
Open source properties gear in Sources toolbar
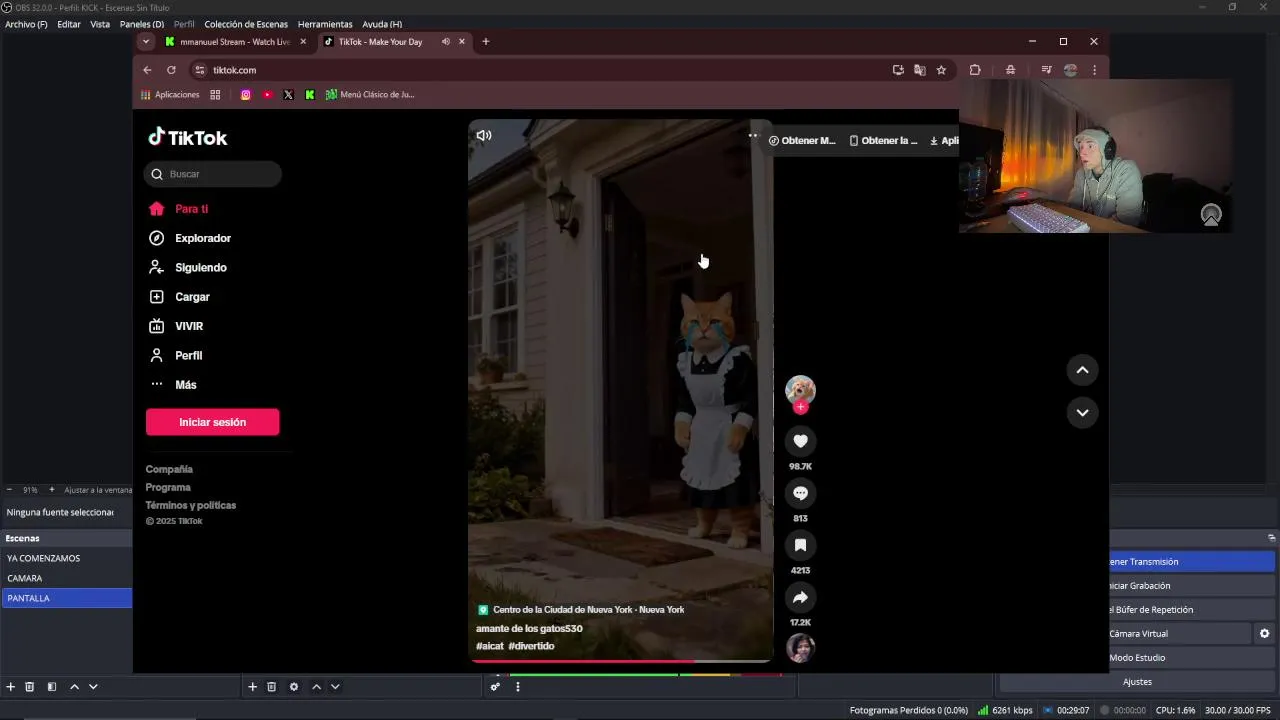(294, 687)
